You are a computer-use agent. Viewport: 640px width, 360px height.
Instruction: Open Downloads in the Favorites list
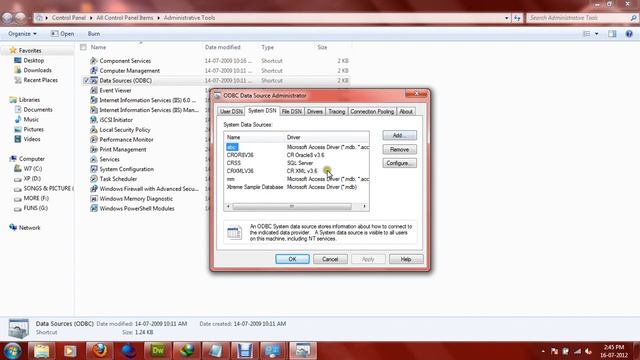tap(37, 70)
